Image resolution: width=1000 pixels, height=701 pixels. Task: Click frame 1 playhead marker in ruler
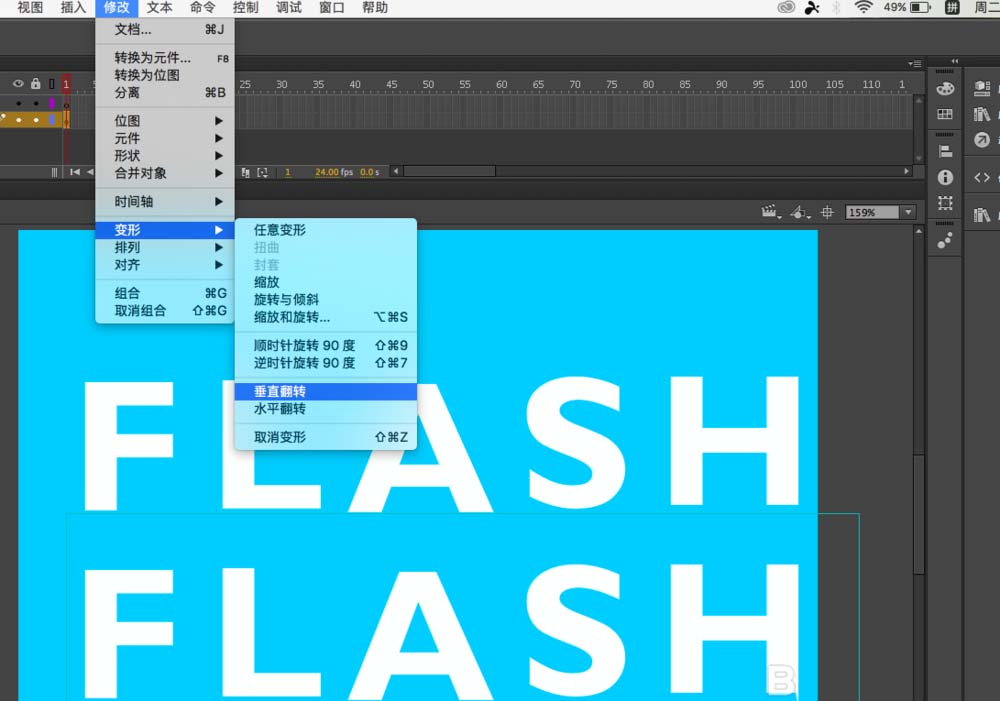pos(66,84)
